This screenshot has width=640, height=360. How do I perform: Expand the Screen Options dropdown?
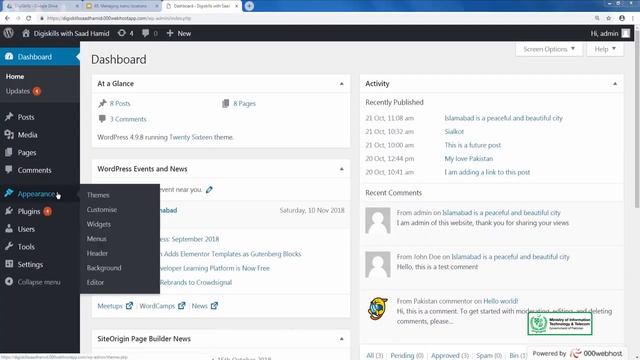click(549, 49)
